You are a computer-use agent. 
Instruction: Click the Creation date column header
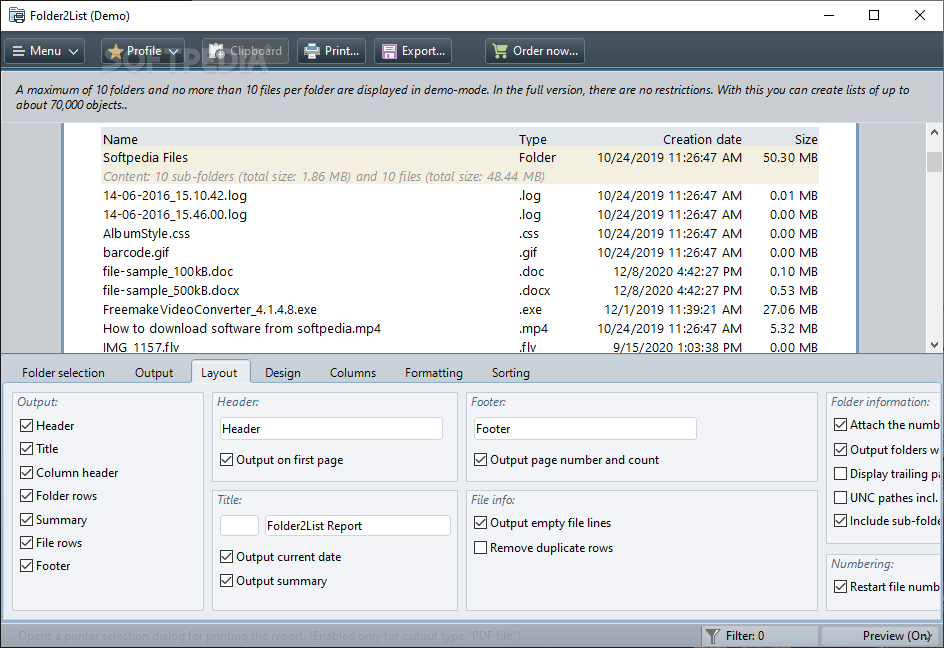[x=702, y=139]
